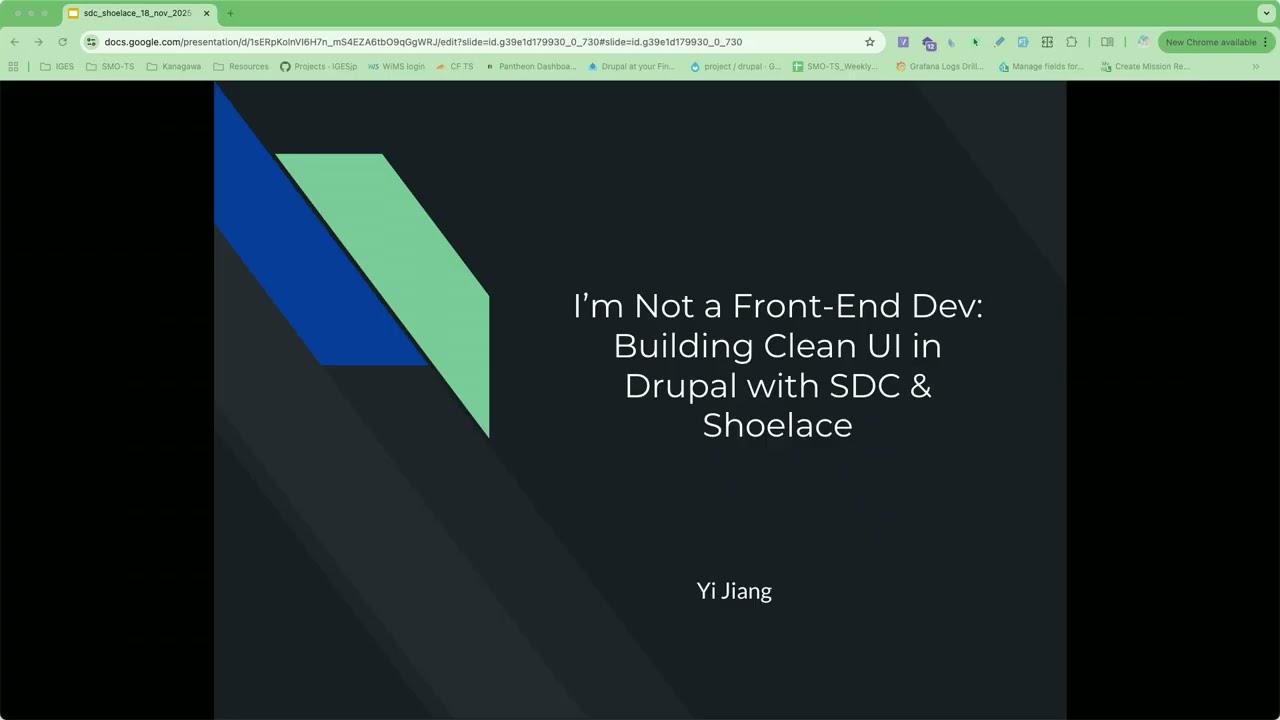The width and height of the screenshot is (1280, 720).
Task: Open the blue square extension icon
Action: (1023, 42)
